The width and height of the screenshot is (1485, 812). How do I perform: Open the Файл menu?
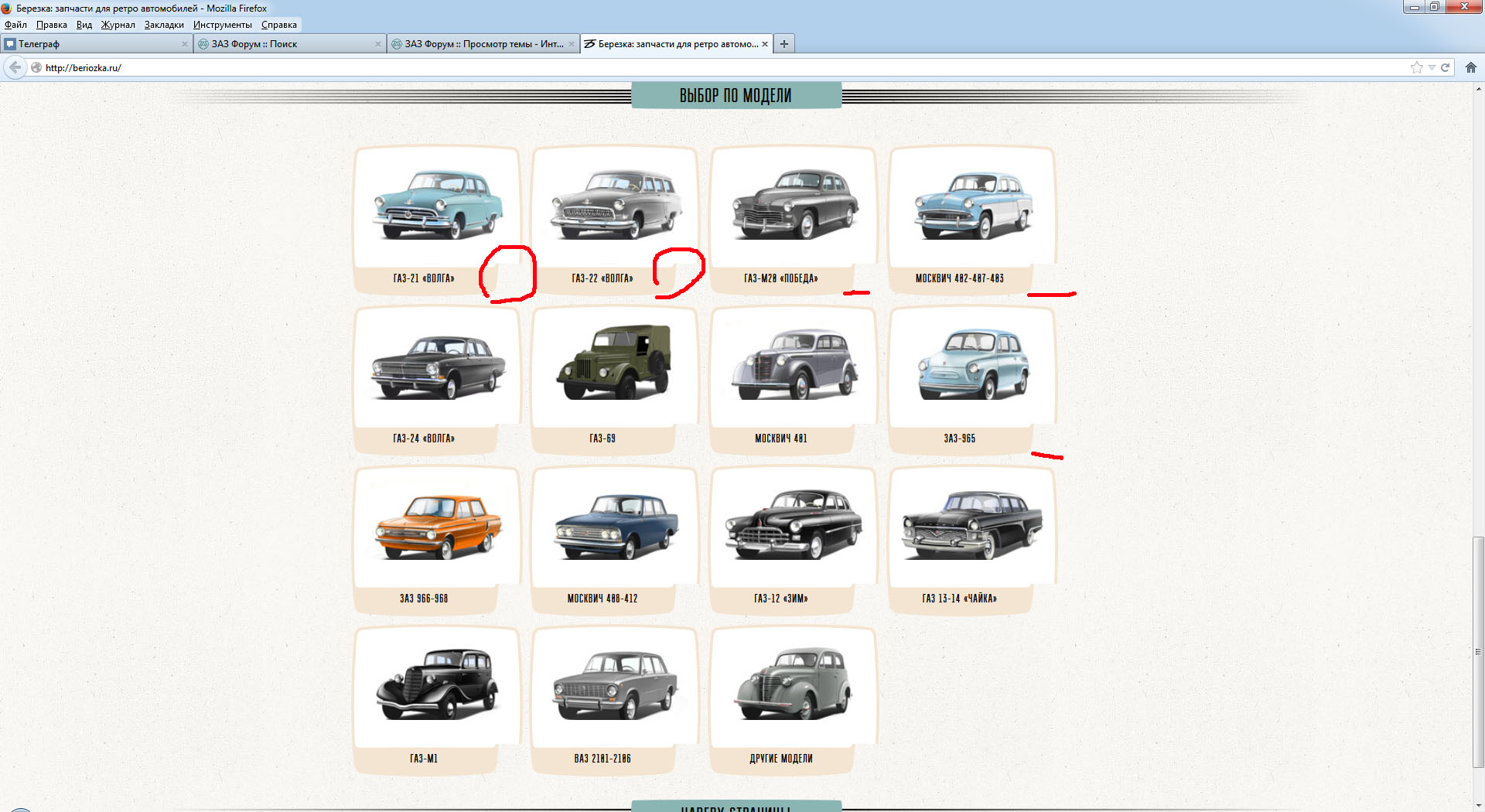click(15, 25)
